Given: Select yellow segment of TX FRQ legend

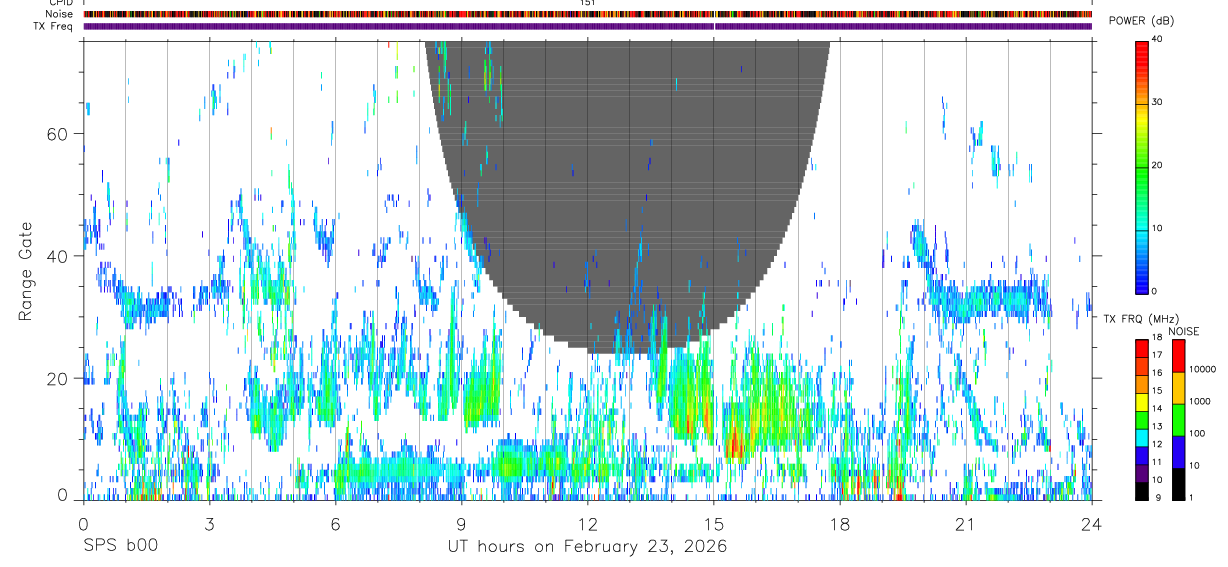Looking at the screenshot, I should click(x=1141, y=401).
